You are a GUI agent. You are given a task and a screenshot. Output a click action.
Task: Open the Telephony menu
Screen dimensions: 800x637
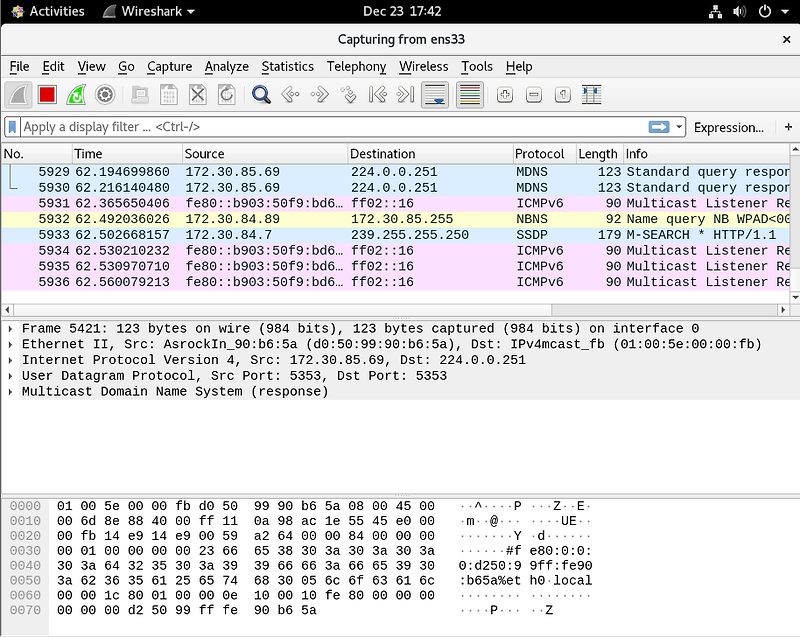pos(356,67)
